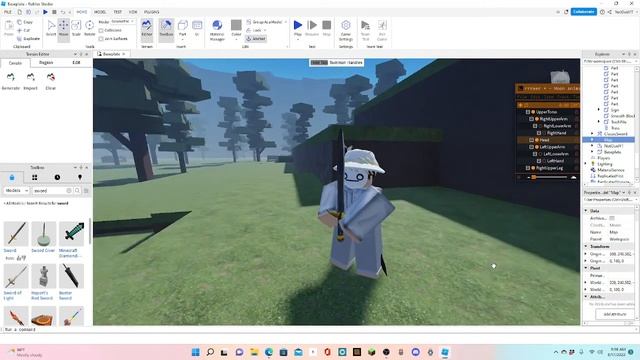Expand the ClassicSword item in Explorer
640x360 pixels.
coord(592,133)
